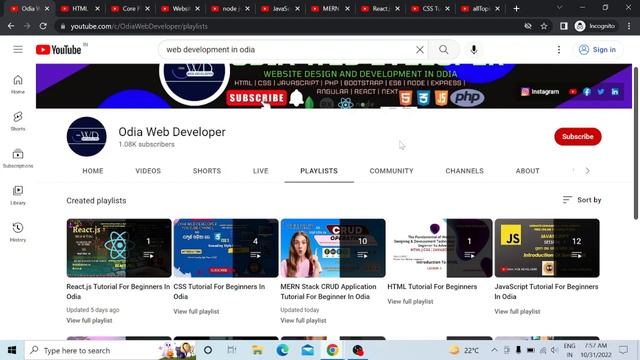
Task: Close the first Odia browser tab
Action: (x=47, y=8)
